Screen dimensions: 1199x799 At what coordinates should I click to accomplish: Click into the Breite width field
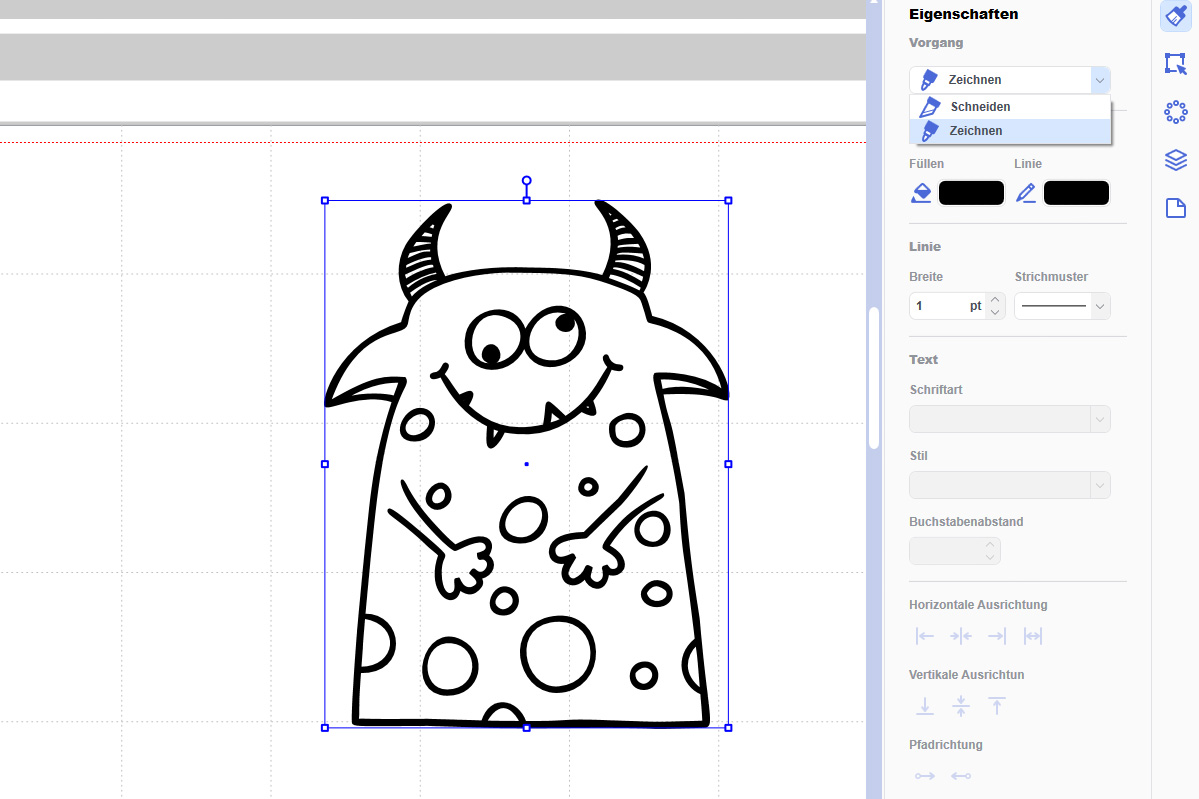[x=938, y=306]
